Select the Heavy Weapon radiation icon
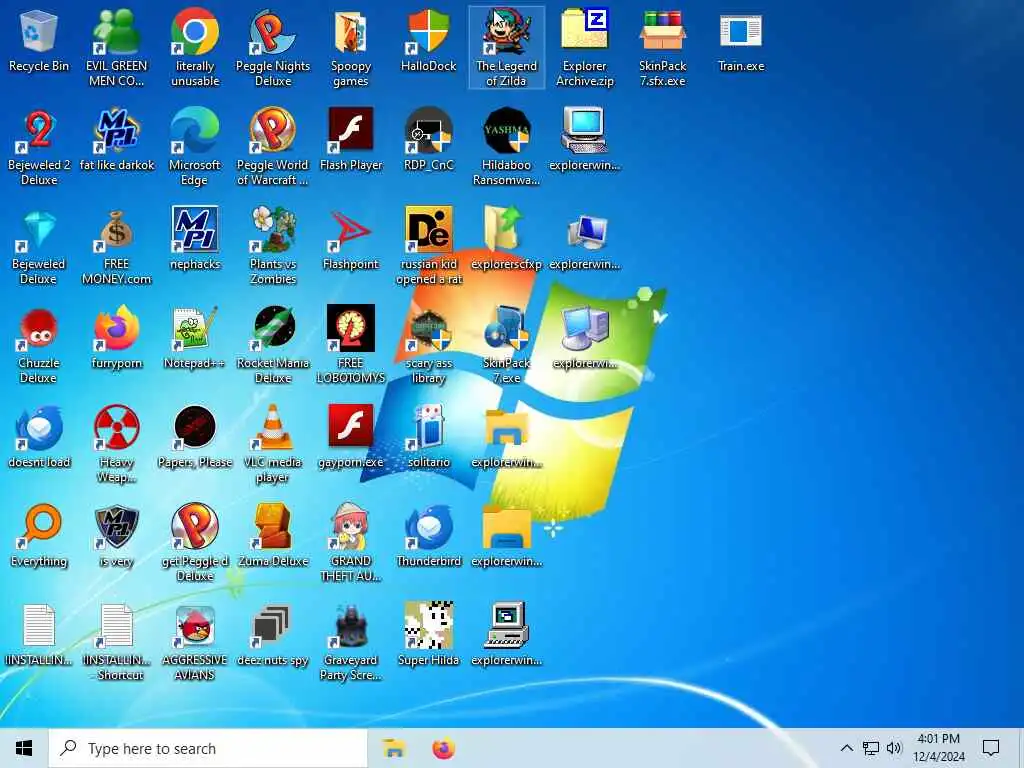The width and height of the screenshot is (1024, 768). point(116,428)
